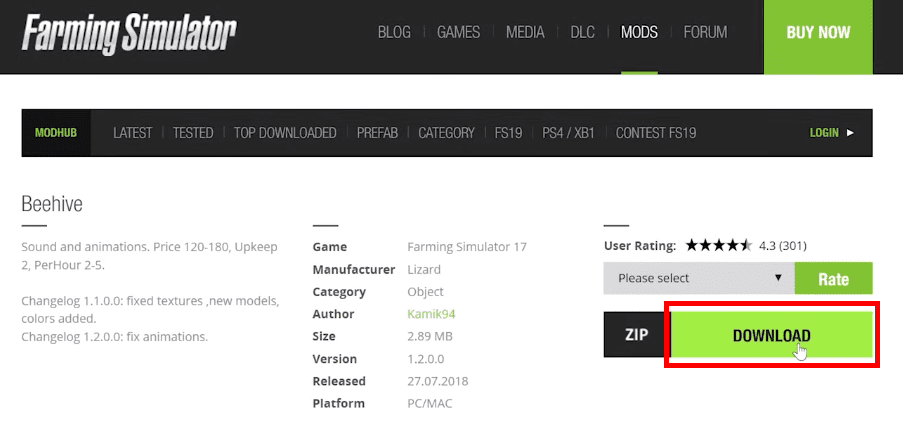Click the user rating stars
This screenshot has height=428, width=903.
[718, 245]
